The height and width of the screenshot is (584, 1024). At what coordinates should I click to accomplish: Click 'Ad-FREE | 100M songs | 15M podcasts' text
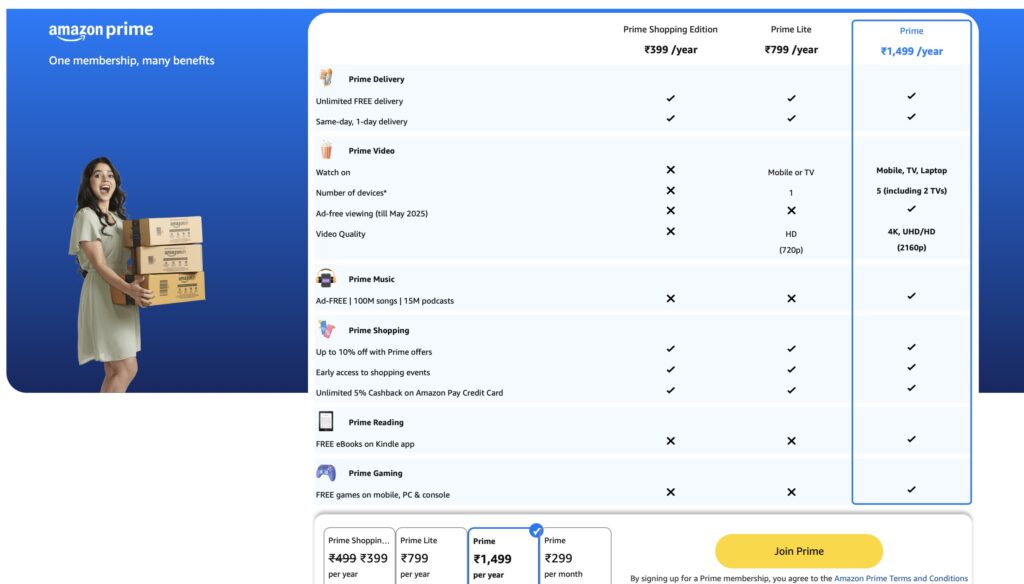[385, 301]
